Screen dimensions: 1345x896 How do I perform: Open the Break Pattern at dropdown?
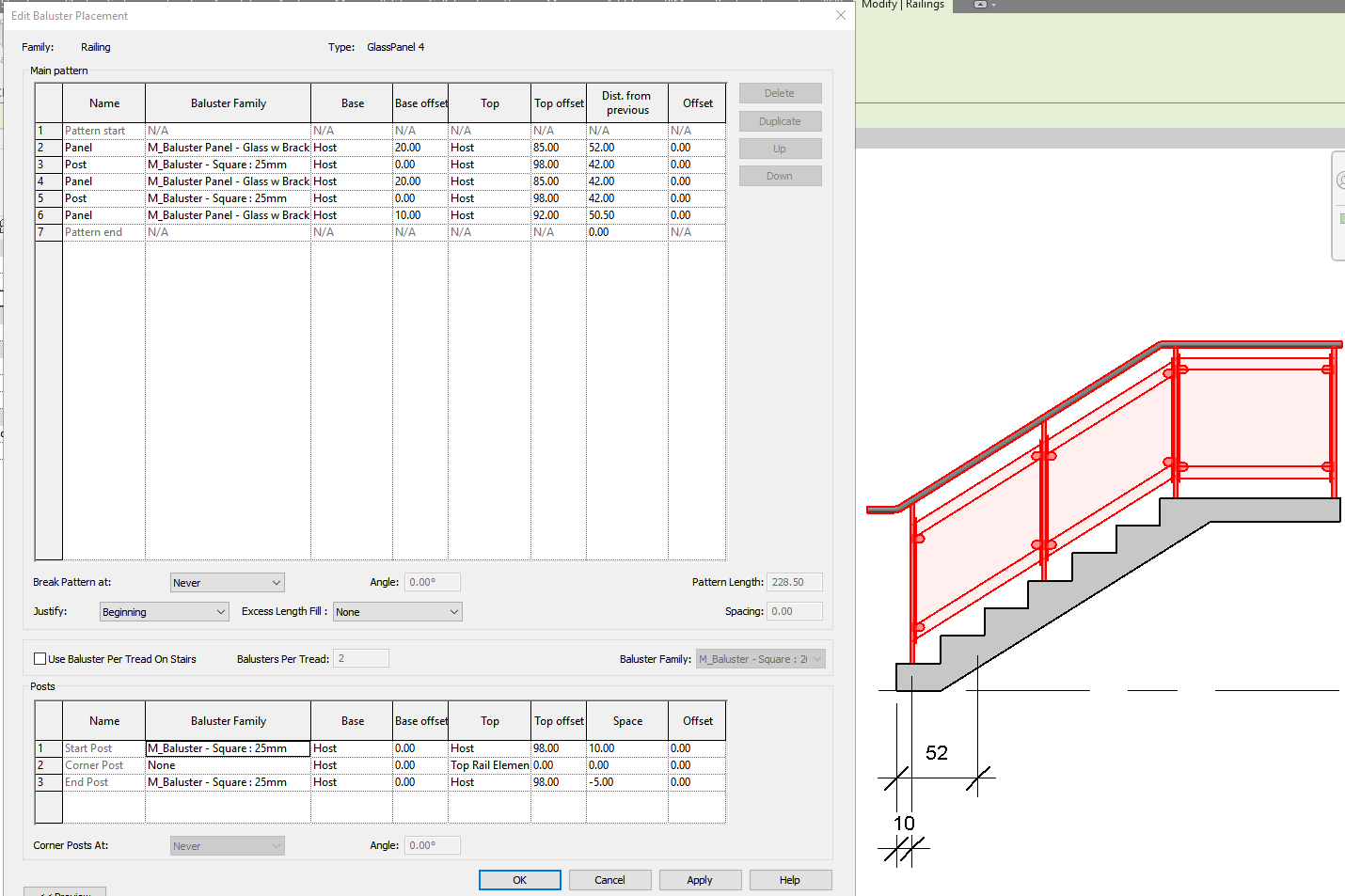[x=274, y=581]
